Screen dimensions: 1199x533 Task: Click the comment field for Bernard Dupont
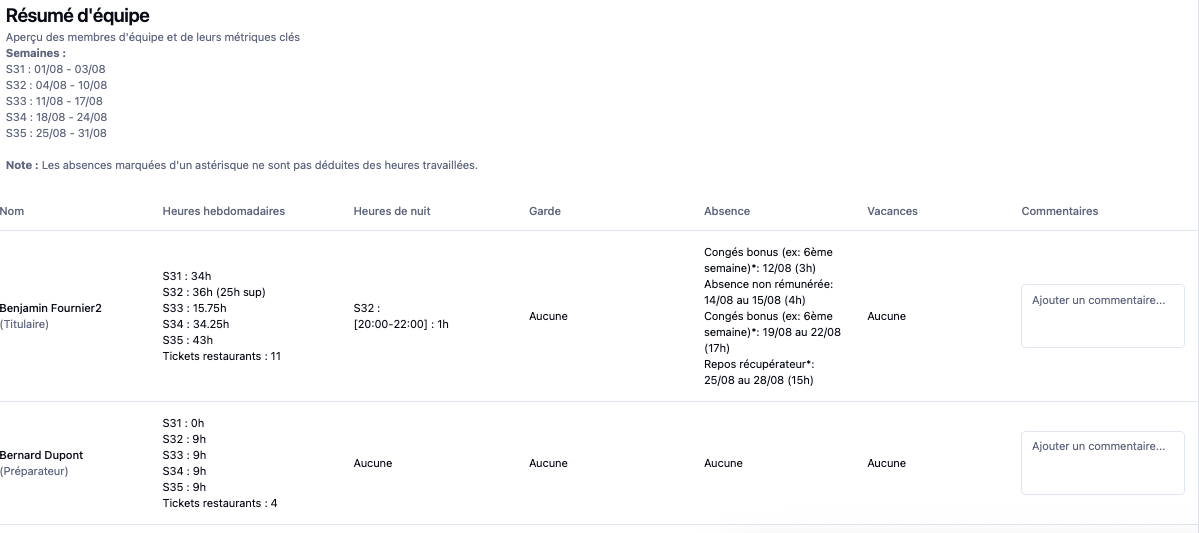click(x=1102, y=463)
